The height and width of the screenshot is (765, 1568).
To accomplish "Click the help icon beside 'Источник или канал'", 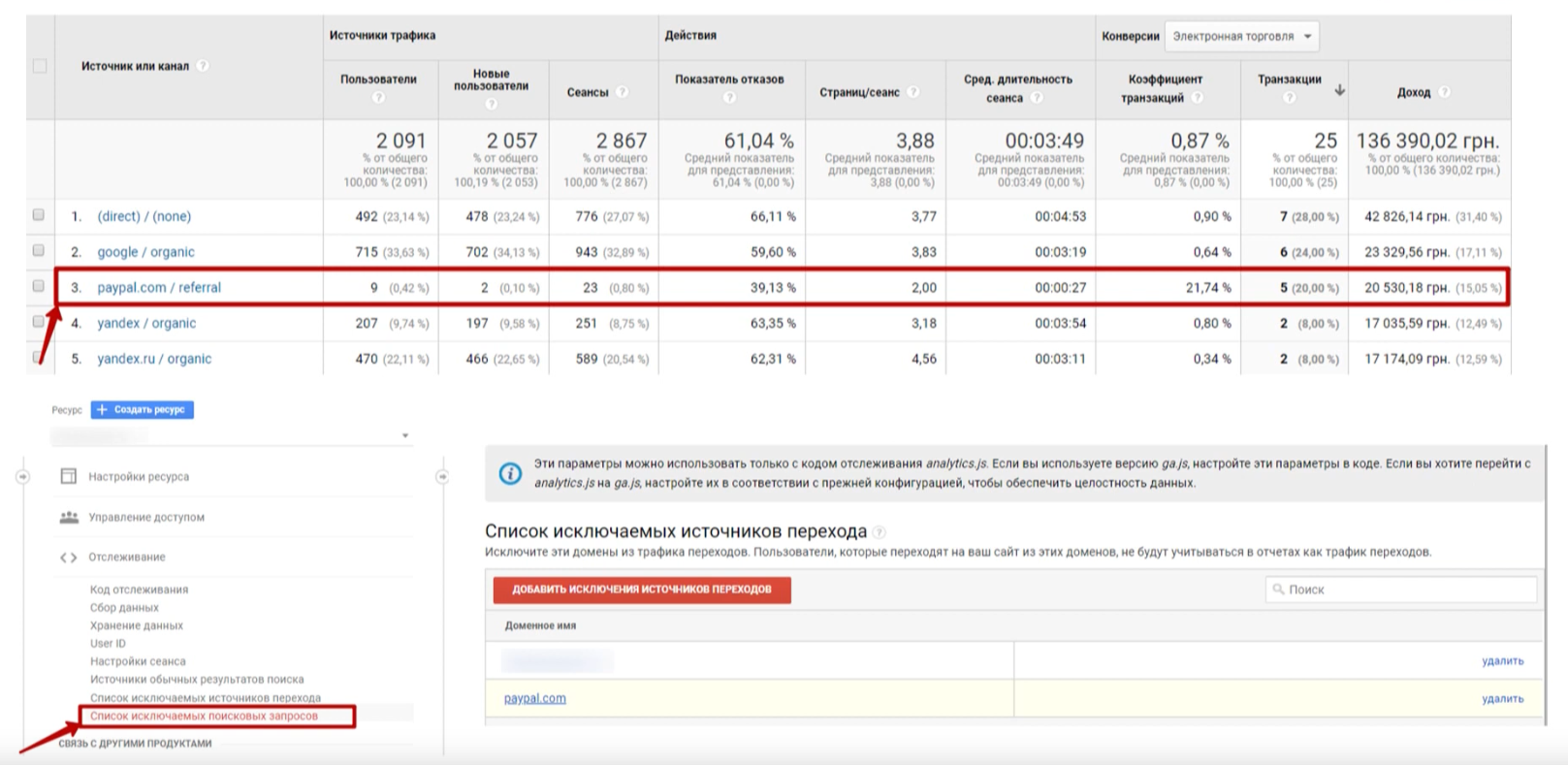I will [203, 66].
